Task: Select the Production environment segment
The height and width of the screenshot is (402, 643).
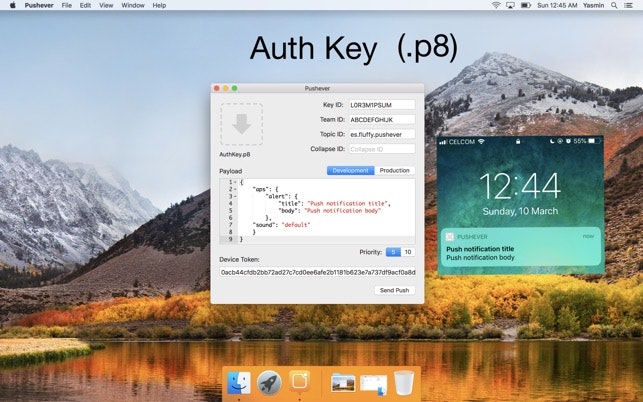Action: pos(394,170)
